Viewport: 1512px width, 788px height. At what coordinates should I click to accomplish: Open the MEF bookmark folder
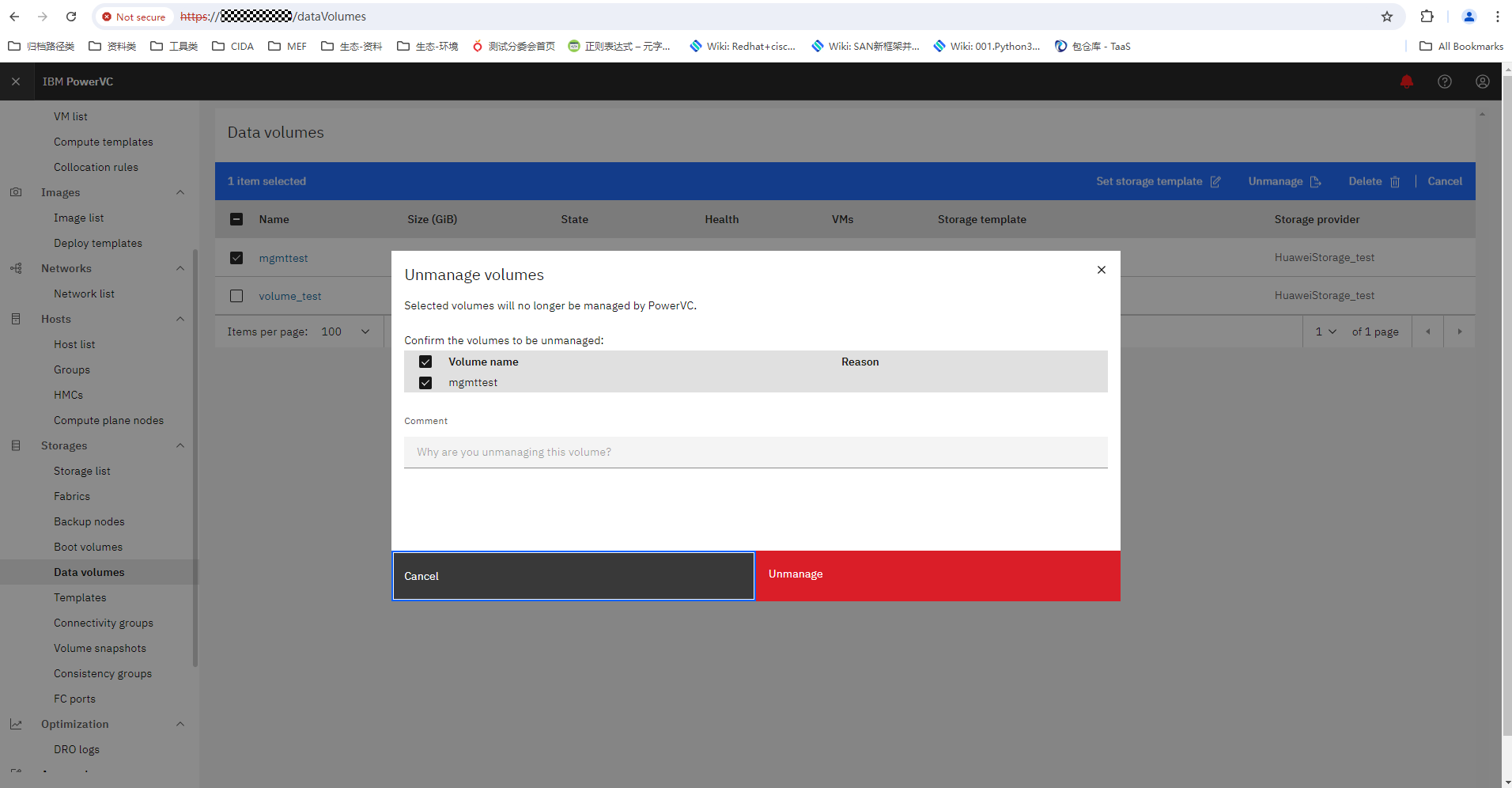[287, 46]
